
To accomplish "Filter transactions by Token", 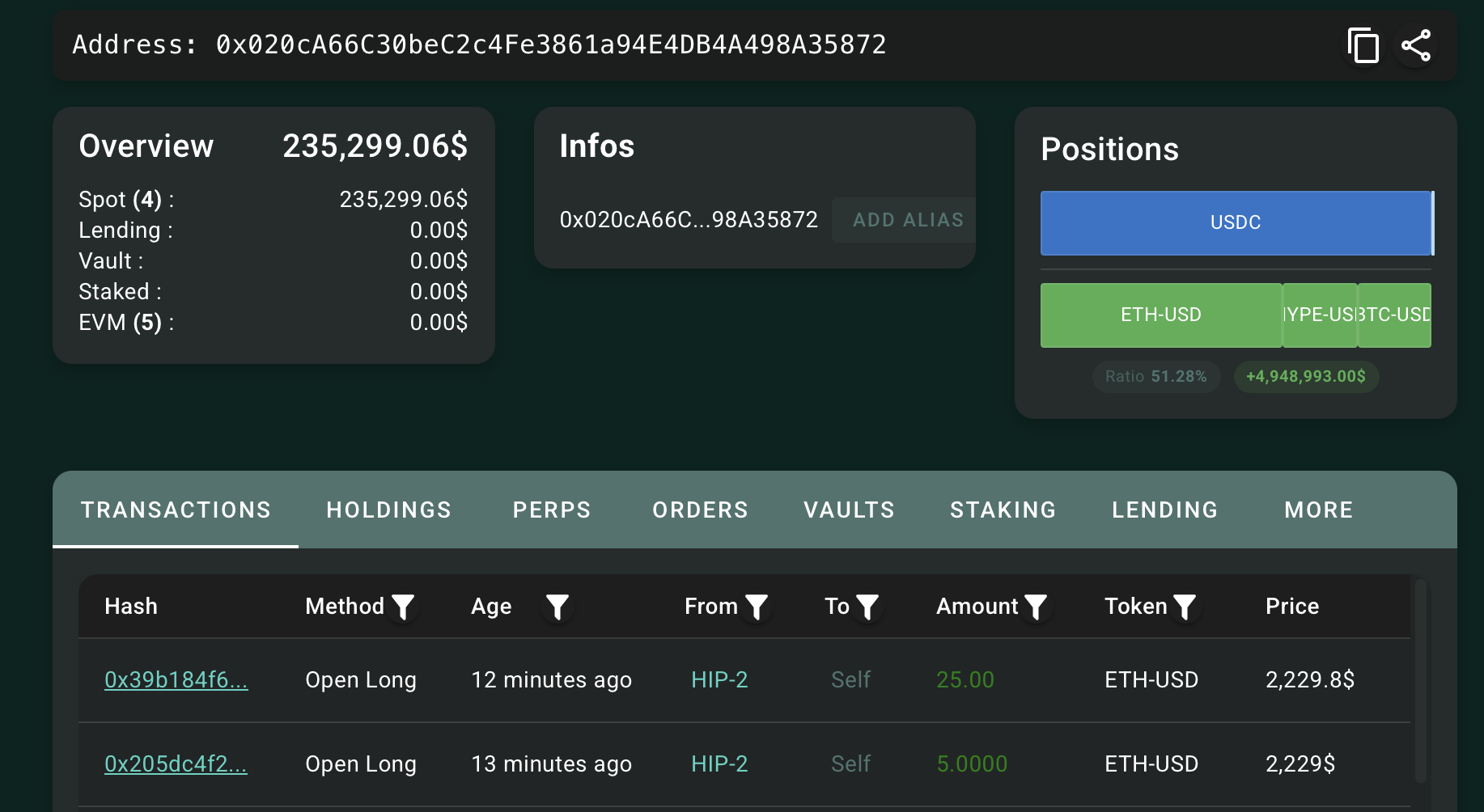I will (1185, 607).
